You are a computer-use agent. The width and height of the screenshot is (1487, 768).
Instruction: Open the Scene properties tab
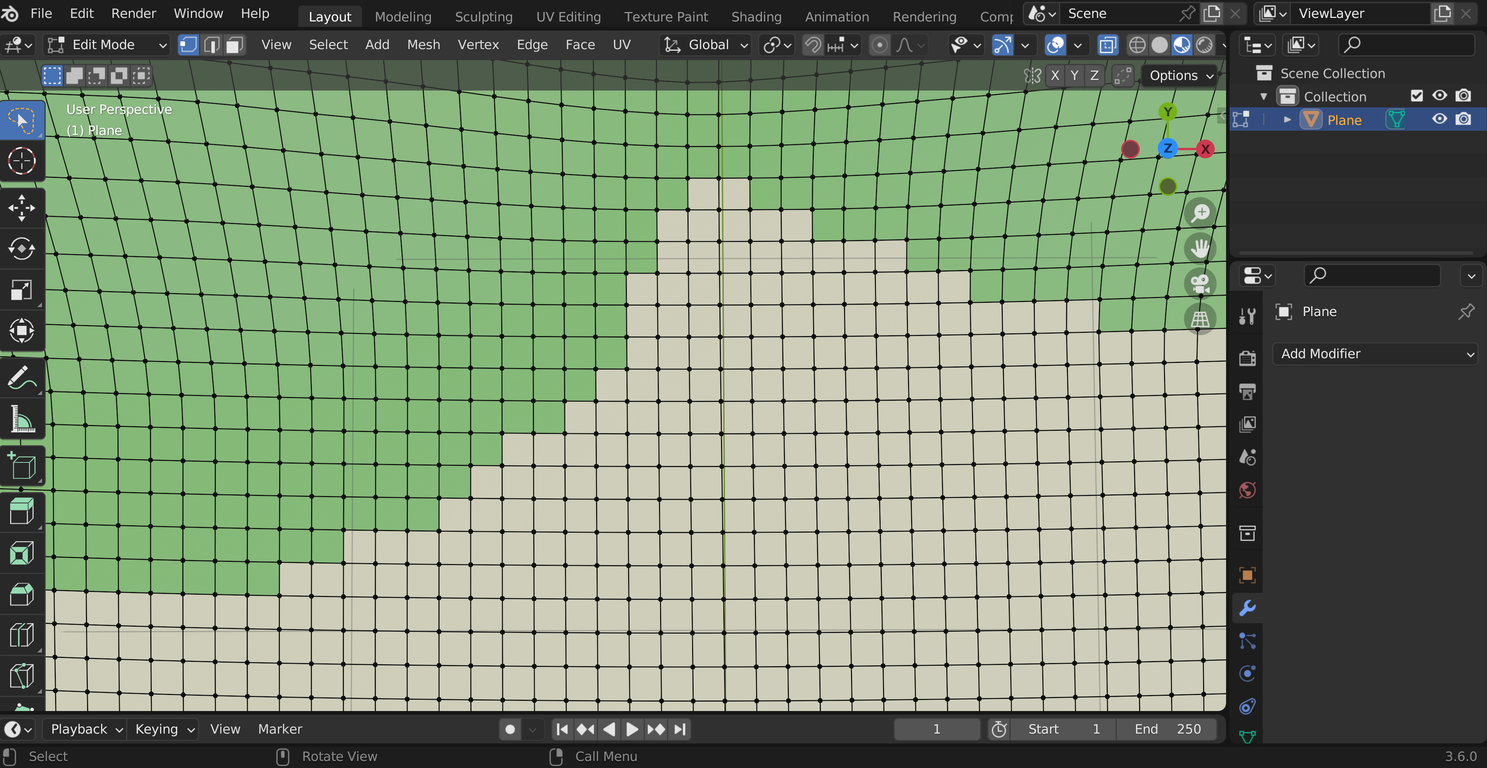[1247, 457]
